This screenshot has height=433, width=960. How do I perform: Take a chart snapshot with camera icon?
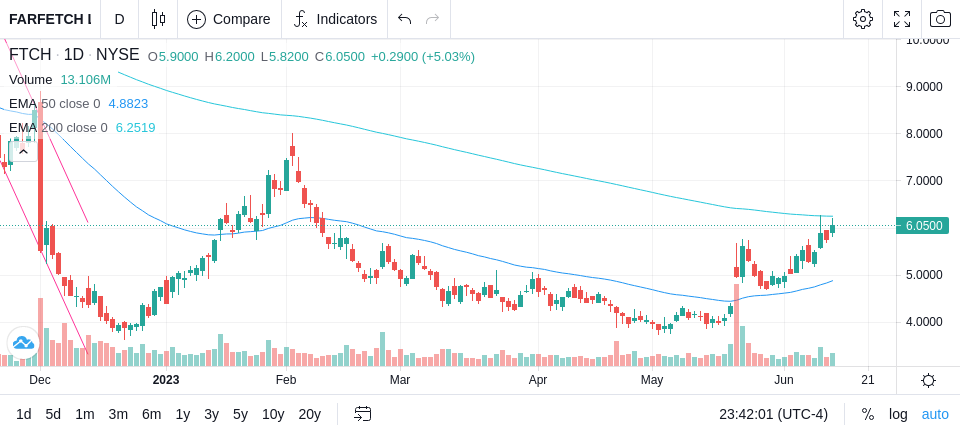(x=940, y=19)
